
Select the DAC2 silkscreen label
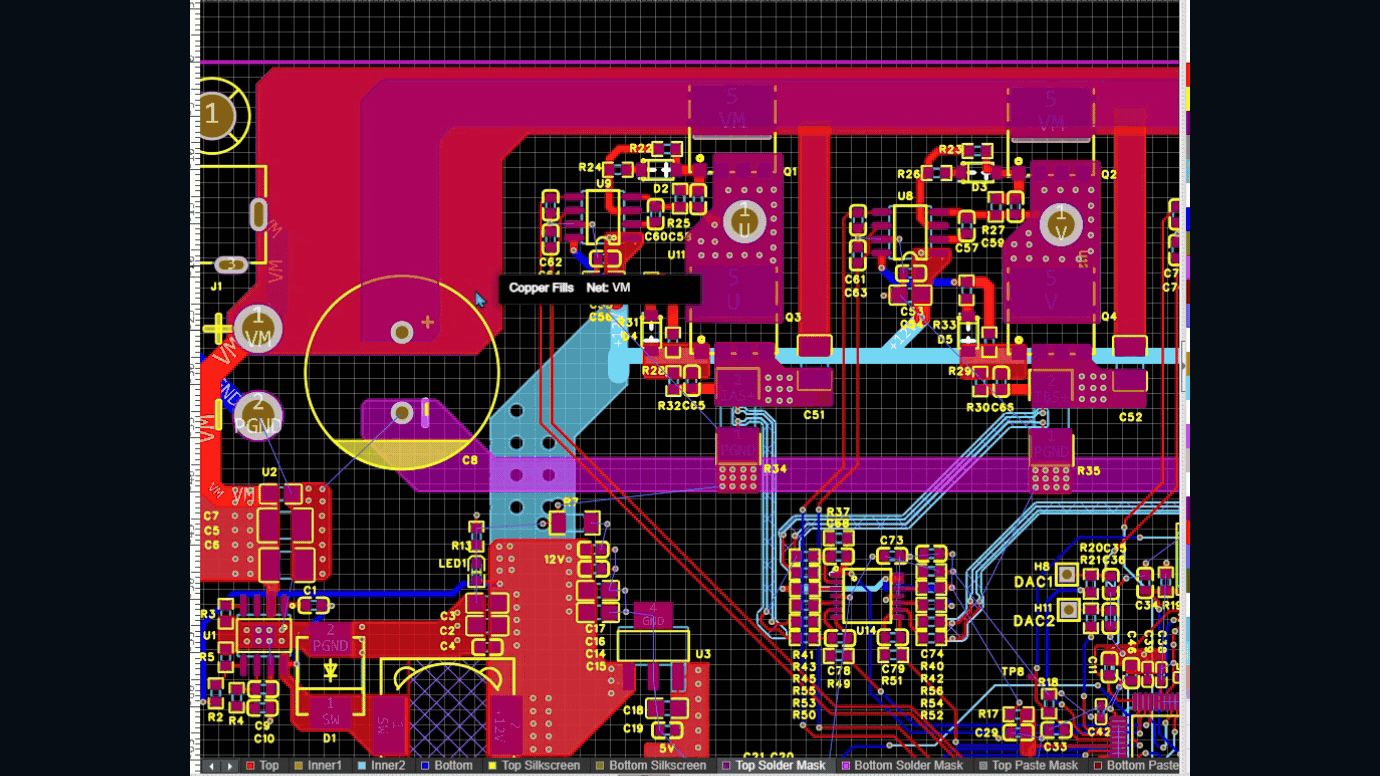[x=1034, y=621]
